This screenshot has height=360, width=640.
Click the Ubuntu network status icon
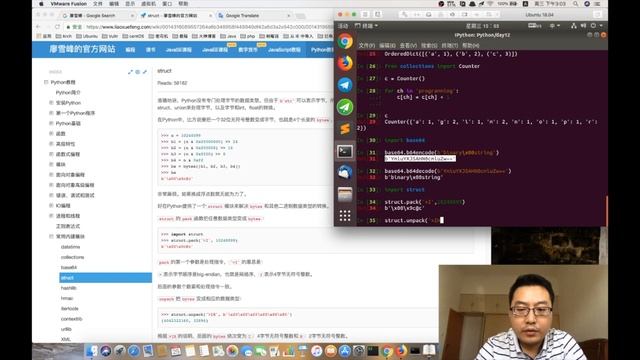(x=574, y=25)
